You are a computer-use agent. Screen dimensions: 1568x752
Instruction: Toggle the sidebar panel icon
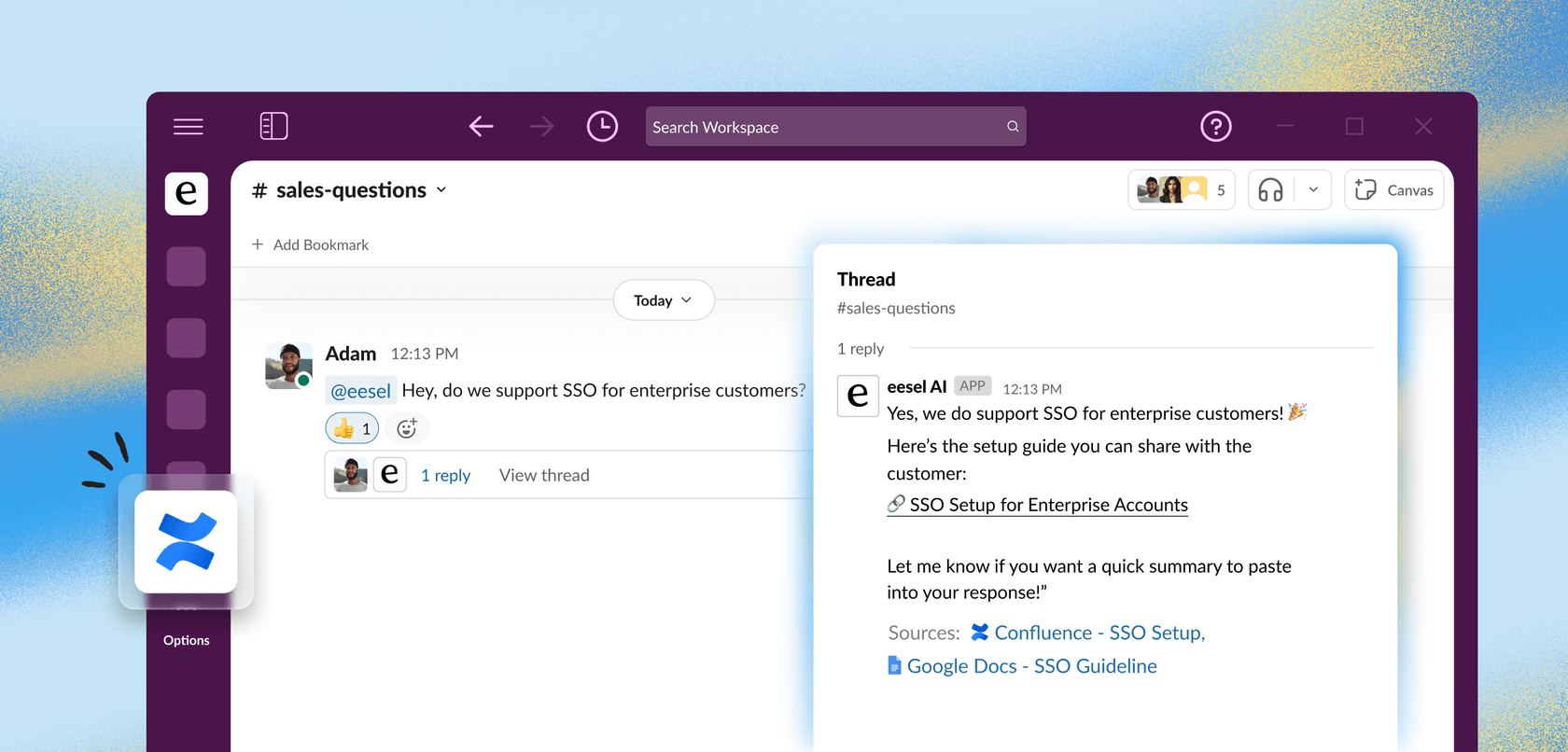[273, 126]
